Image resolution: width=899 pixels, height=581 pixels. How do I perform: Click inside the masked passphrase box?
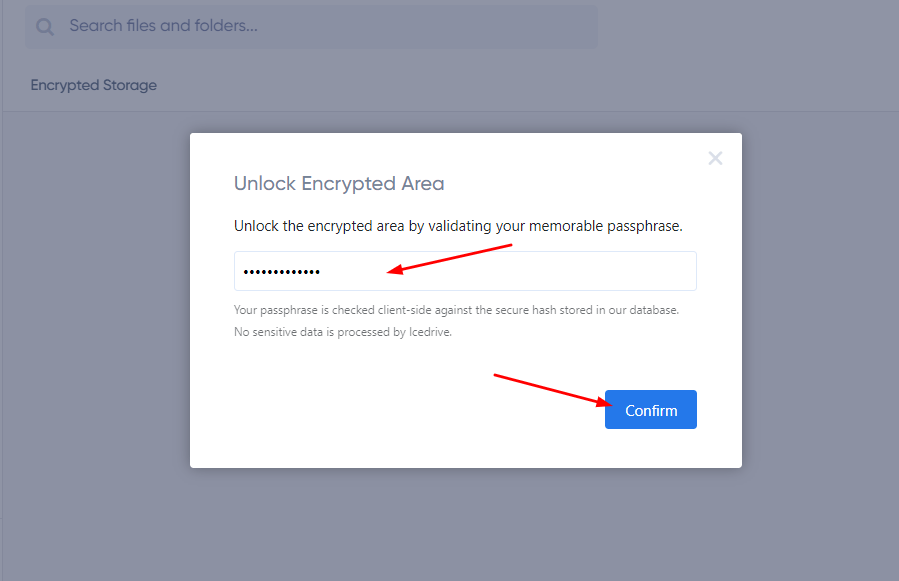465,270
